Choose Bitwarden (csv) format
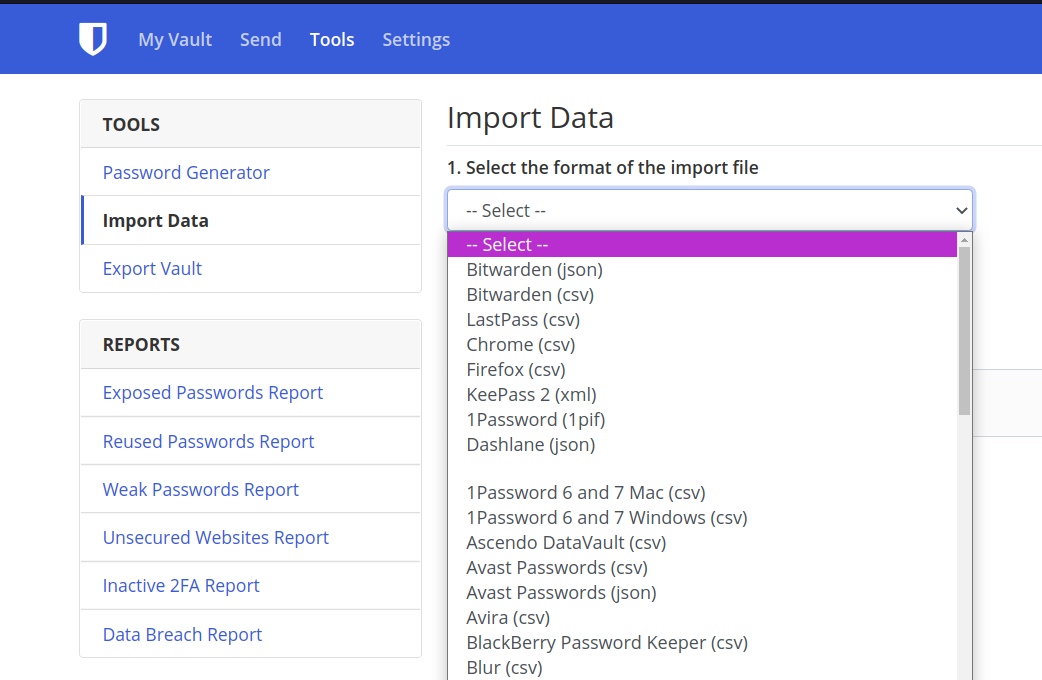 tap(702, 295)
